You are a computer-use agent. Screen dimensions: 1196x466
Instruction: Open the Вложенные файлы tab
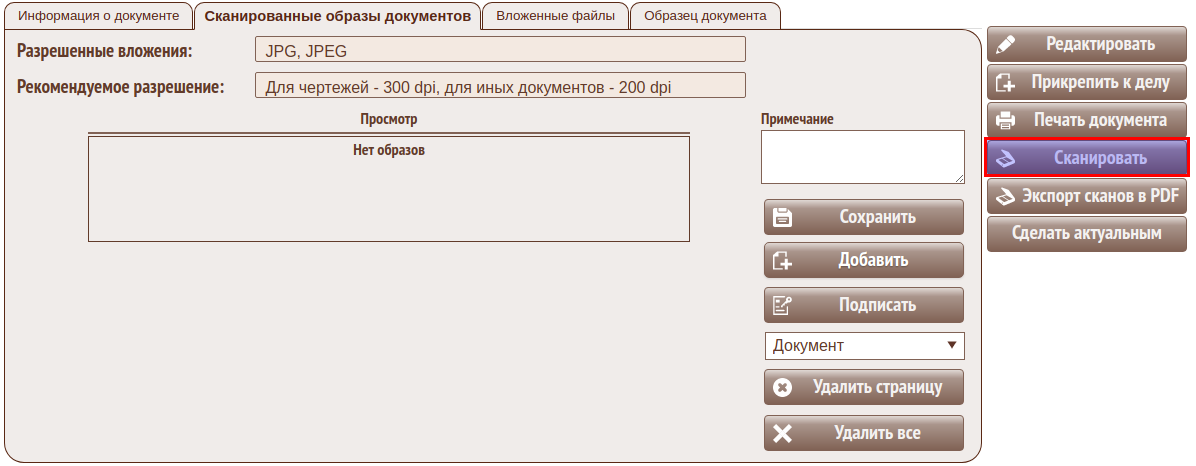555,16
